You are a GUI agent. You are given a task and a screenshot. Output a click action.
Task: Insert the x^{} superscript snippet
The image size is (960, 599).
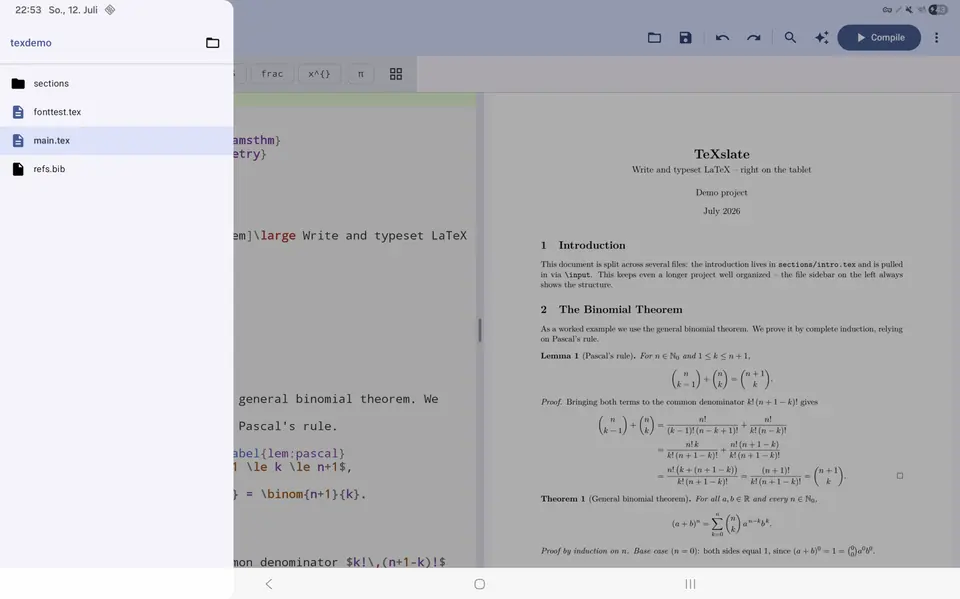[x=319, y=74]
